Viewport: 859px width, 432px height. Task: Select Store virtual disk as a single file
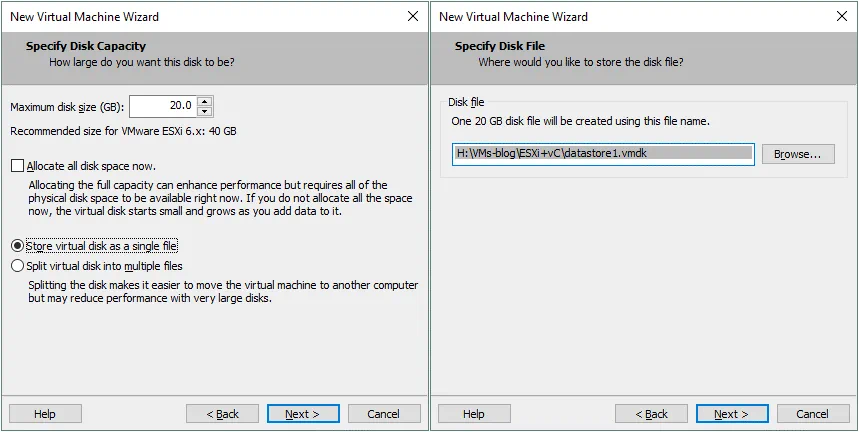(17, 245)
